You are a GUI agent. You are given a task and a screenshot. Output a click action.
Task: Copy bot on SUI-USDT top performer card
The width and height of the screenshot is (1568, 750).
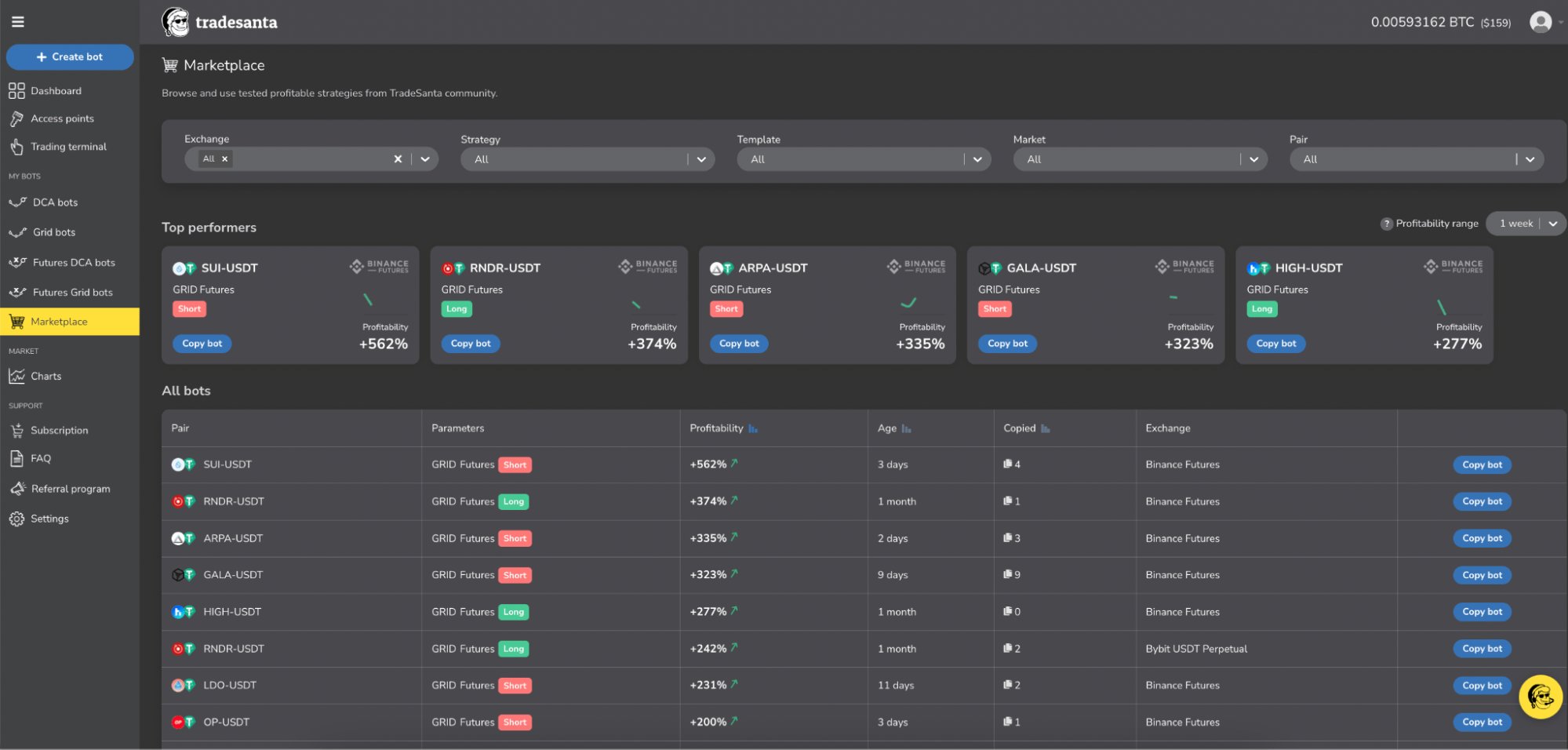(202, 344)
